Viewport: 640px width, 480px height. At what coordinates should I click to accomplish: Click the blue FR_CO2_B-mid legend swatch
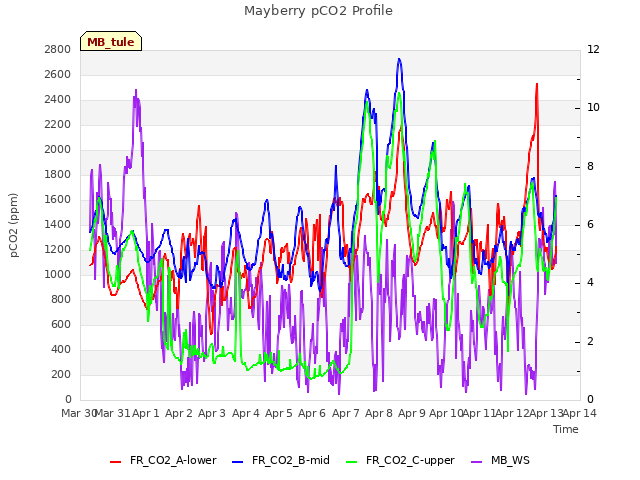pos(238,462)
